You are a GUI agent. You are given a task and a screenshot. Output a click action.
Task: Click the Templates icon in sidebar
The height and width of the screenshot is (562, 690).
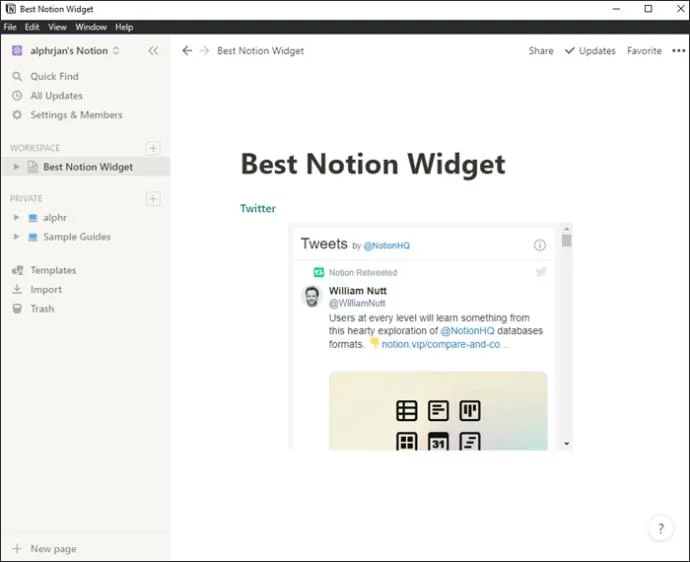click(x=18, y=270)
